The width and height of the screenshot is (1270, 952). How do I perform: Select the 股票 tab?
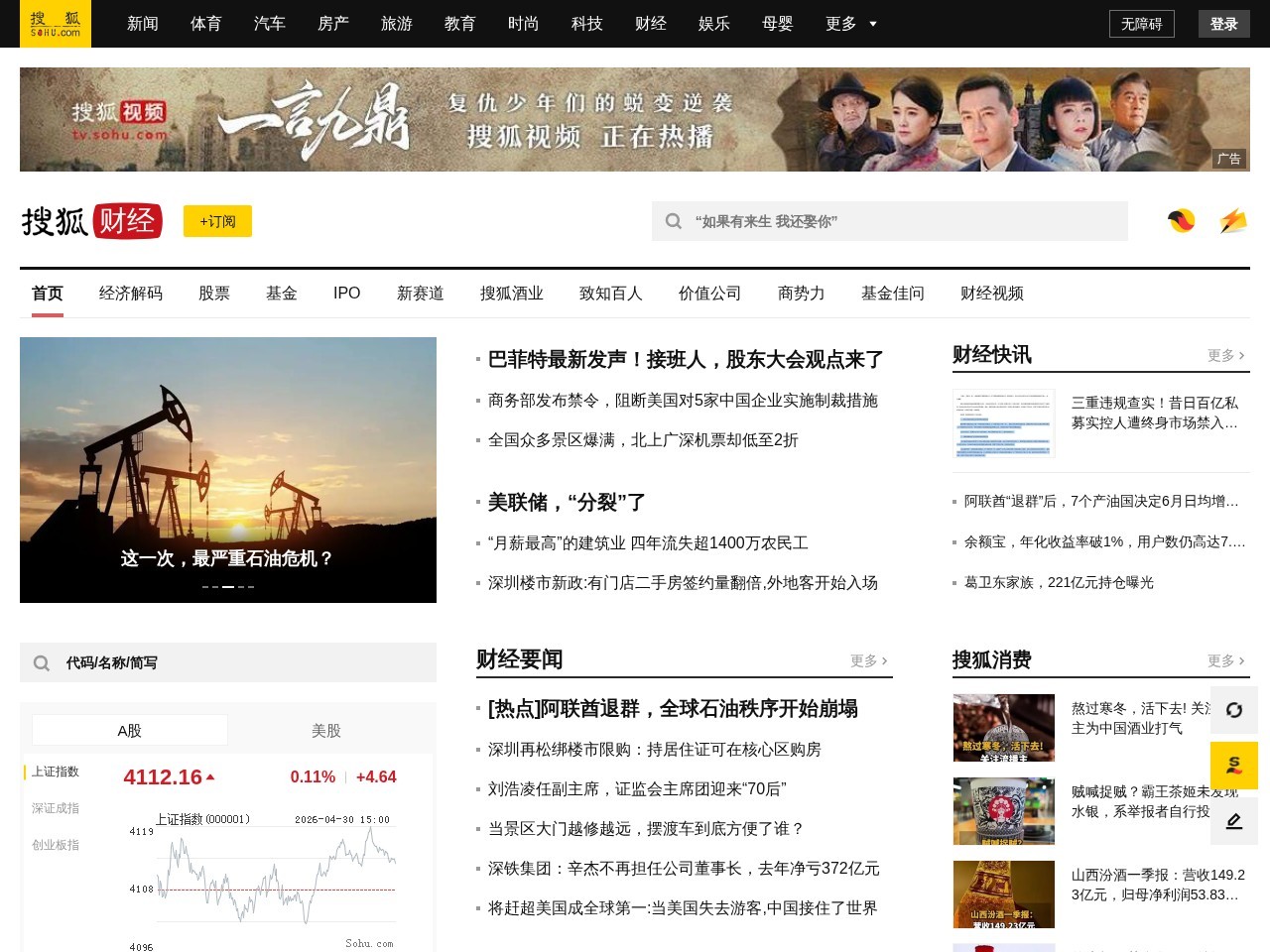pyautogui.click(x=214, y=294)
